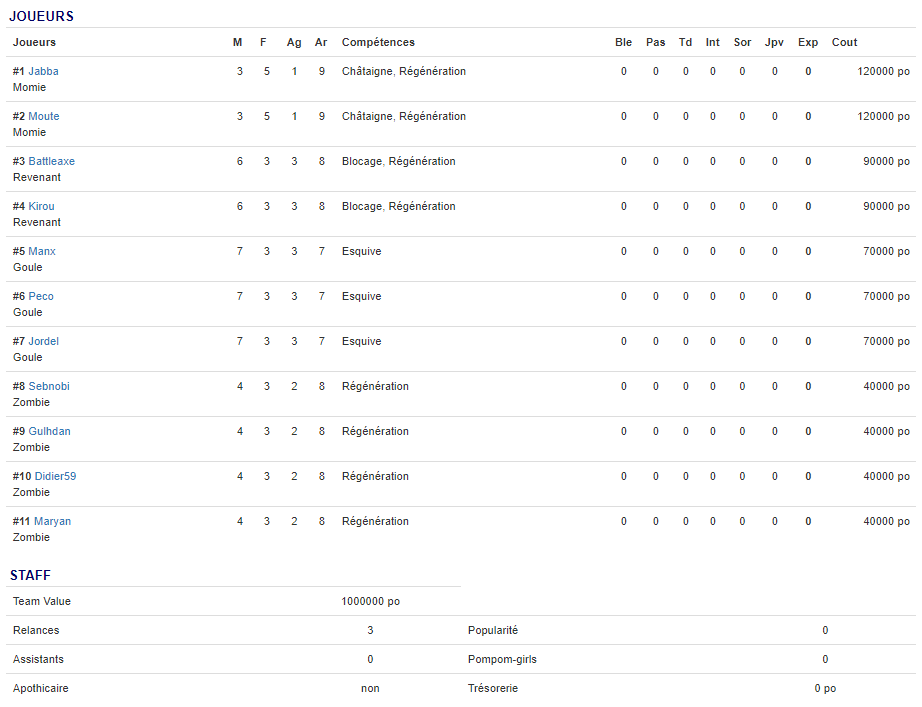This screenshot has width=922, height=707.
Task: Open player Jabba's profile link
Action: tap(43, 71)
